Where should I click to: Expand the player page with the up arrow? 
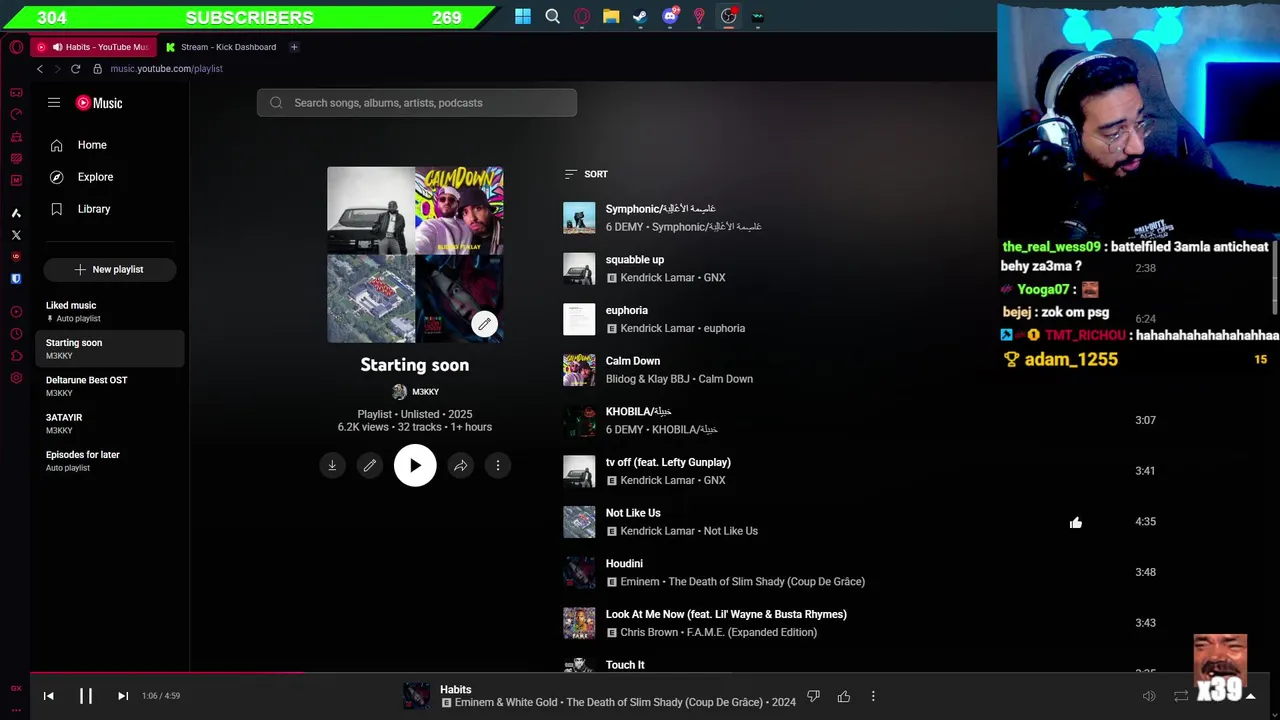(x=1250, y=696)
